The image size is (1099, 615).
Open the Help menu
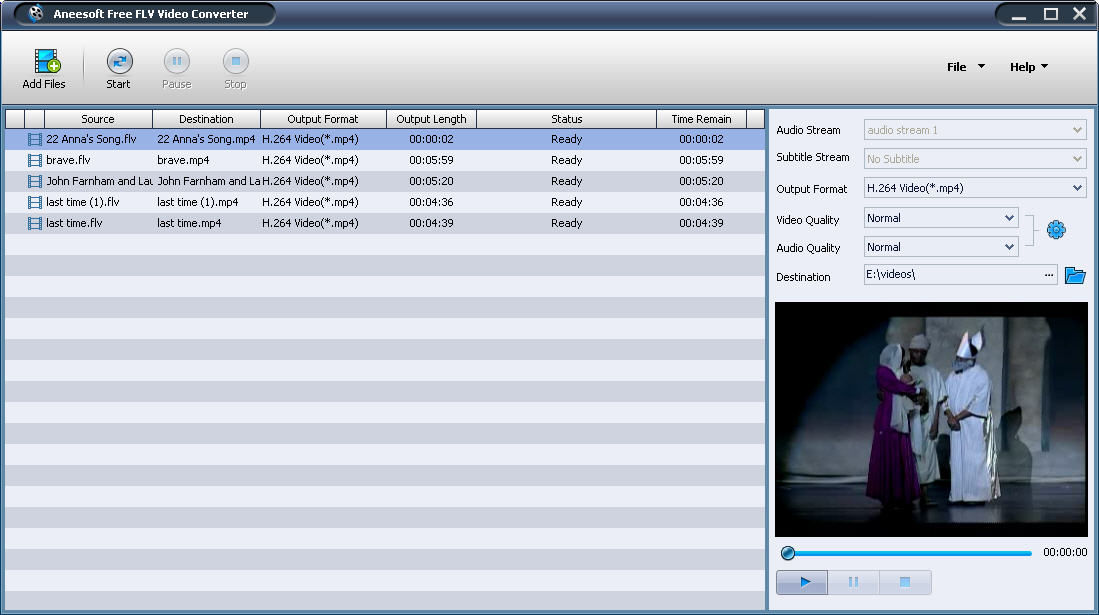tap(1028, 67)
